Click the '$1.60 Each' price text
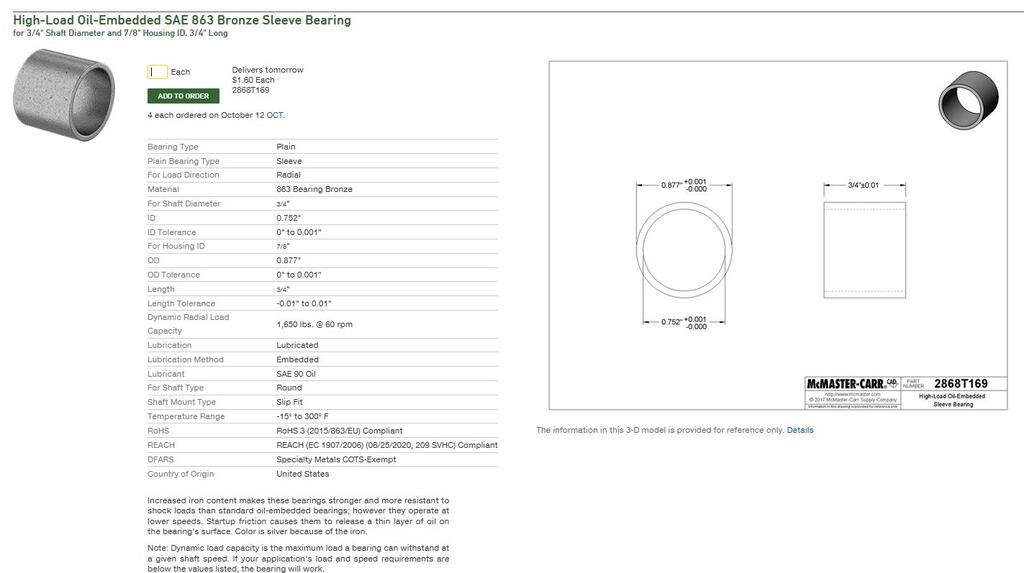The width and height of the screenshot is (1024, 573). point(253,80)
